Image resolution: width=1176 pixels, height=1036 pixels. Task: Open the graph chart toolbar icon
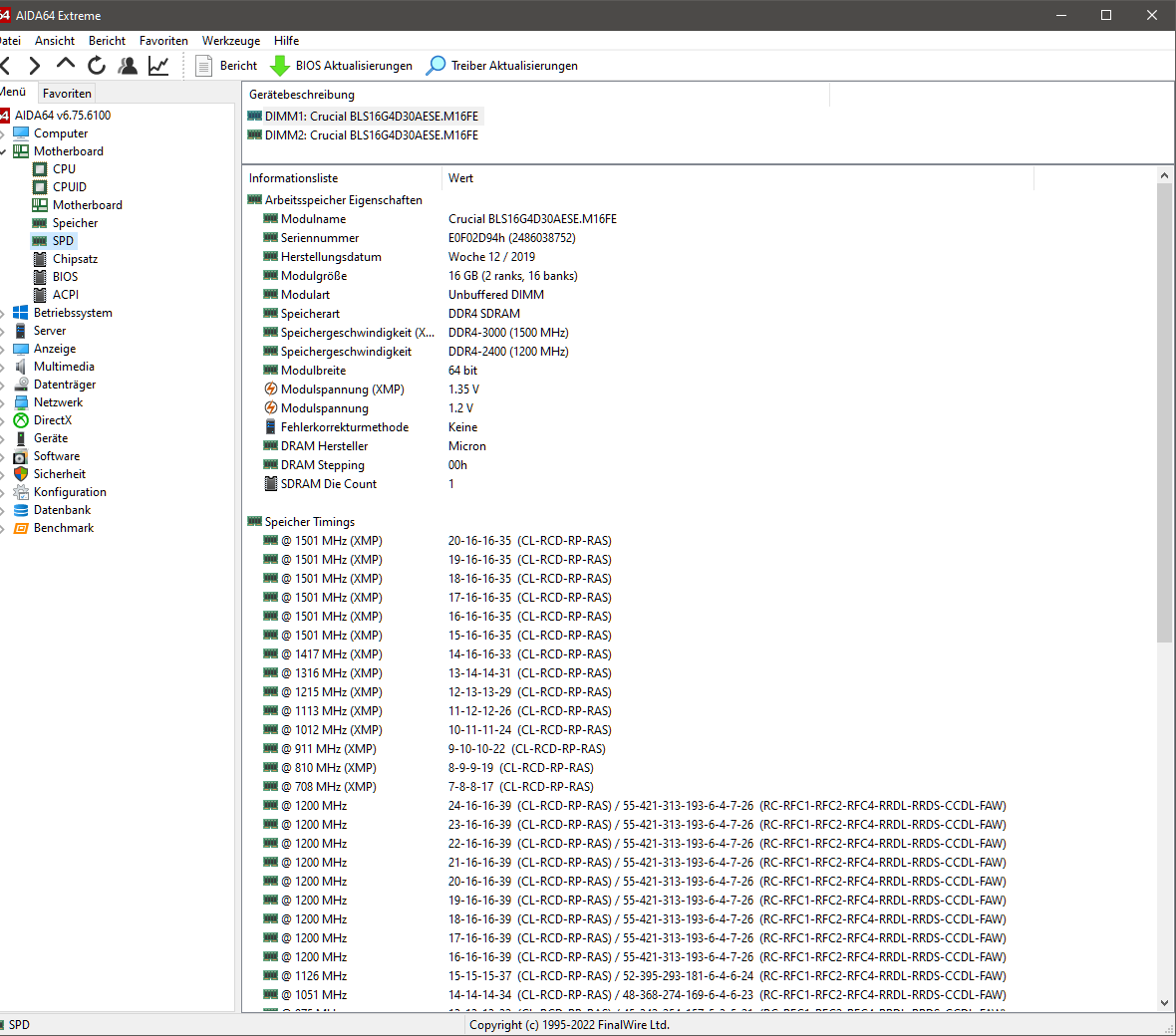158,66
